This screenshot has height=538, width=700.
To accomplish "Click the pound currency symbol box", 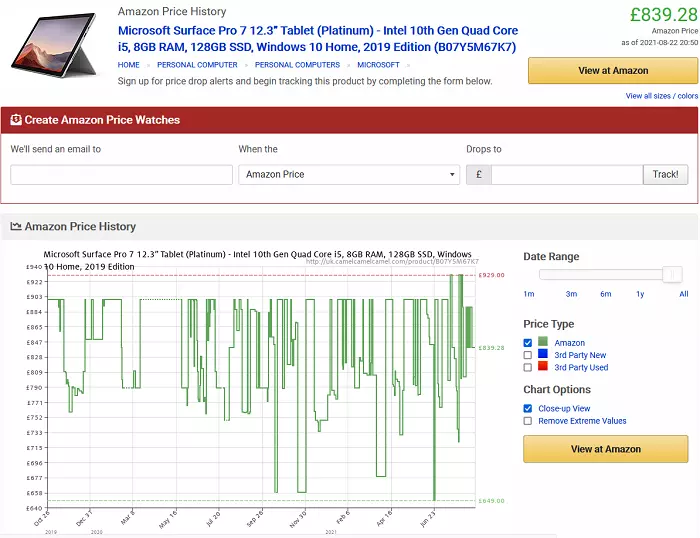I will (x=479, y=175).
